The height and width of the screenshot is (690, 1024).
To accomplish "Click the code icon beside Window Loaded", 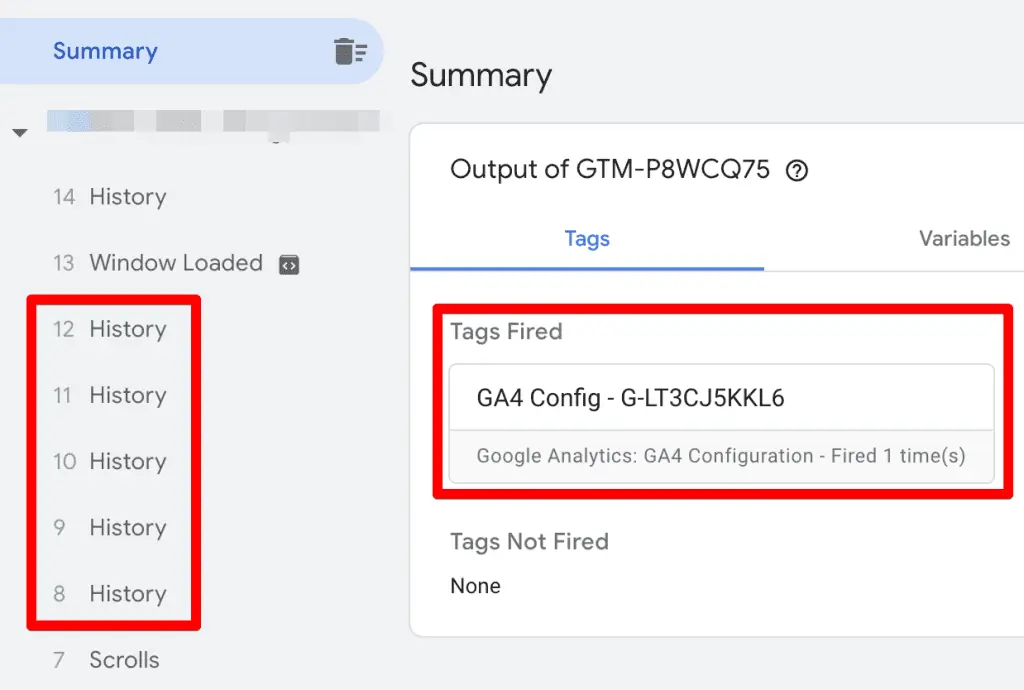I will [x=288, y=263].
